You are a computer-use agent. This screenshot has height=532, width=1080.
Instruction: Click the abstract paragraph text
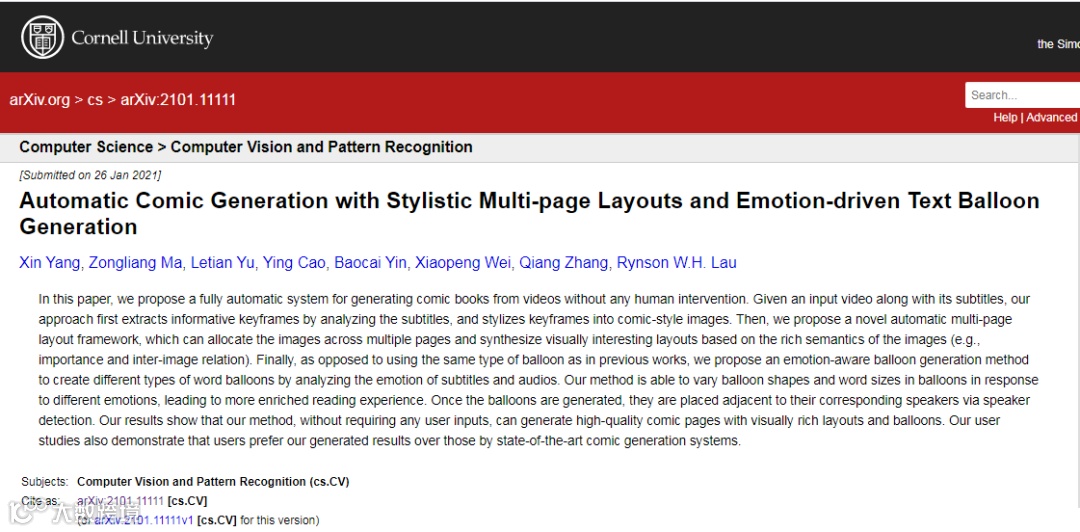tap(539, 370)
